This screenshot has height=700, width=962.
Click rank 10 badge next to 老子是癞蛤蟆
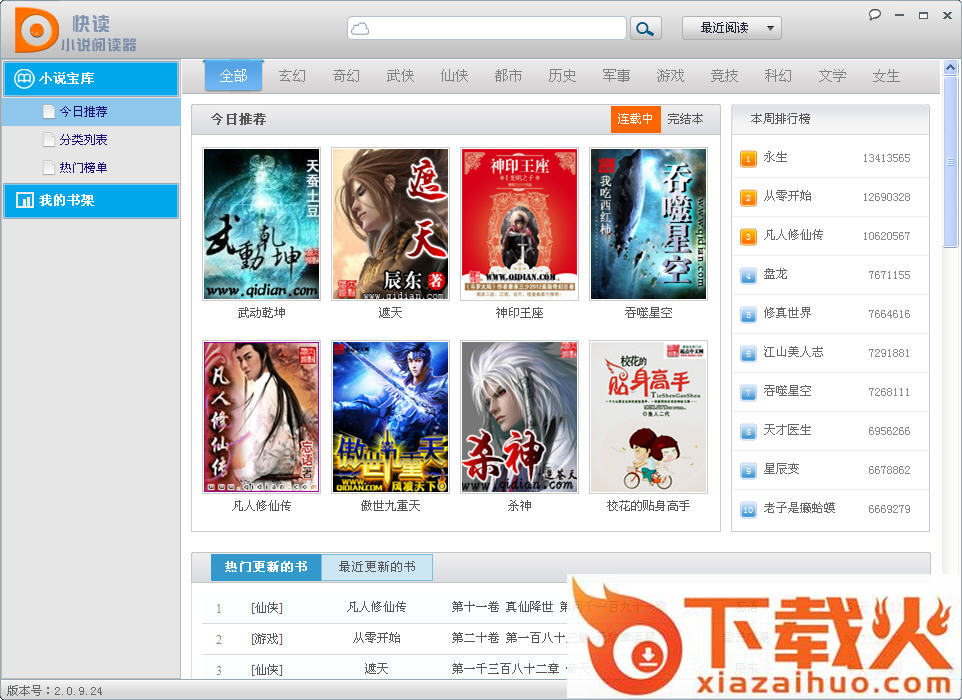point(748,509)
